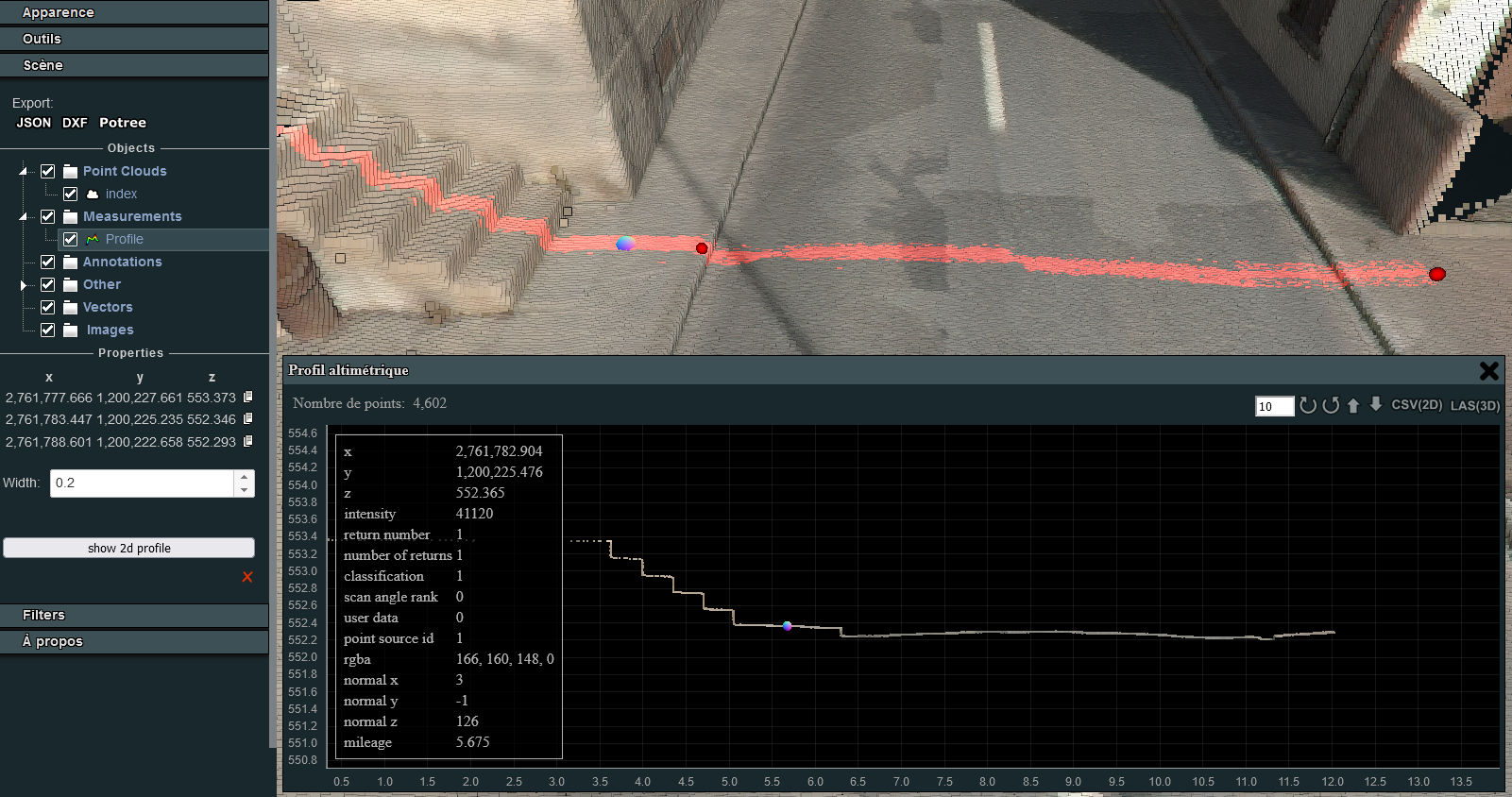Collapse the Measurements tree node
Image resolution: width=1512 pixels, height=797 pixels.
(x=24, y=216)
